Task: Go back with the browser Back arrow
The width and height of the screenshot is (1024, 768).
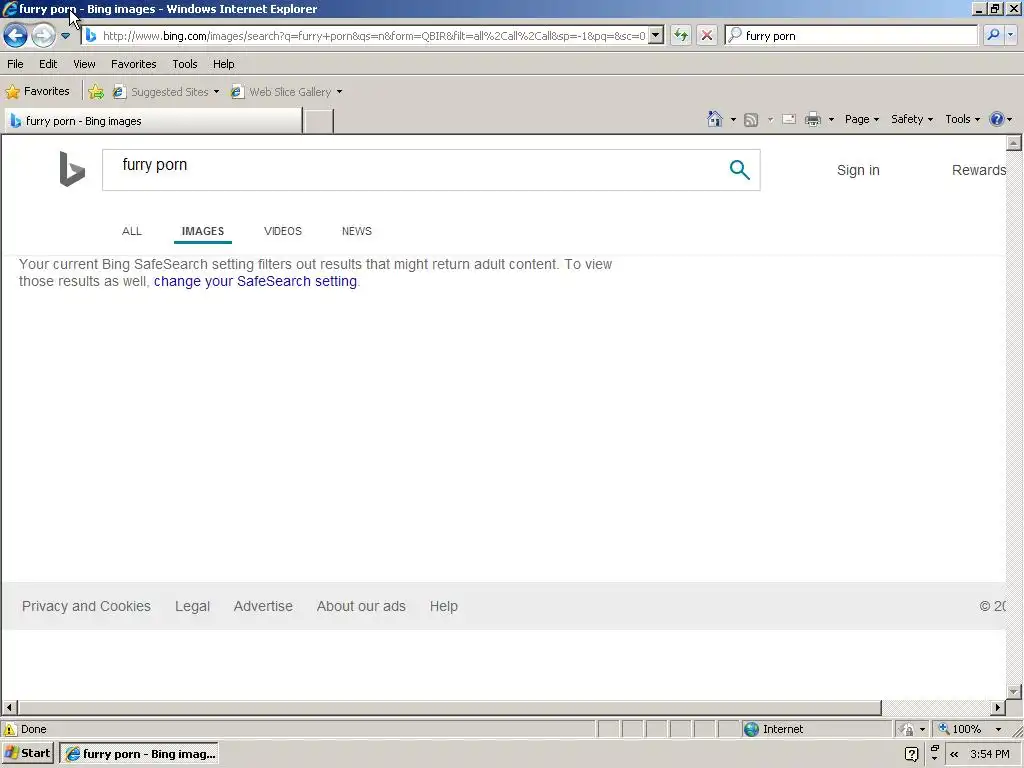Action: [15, 35]
